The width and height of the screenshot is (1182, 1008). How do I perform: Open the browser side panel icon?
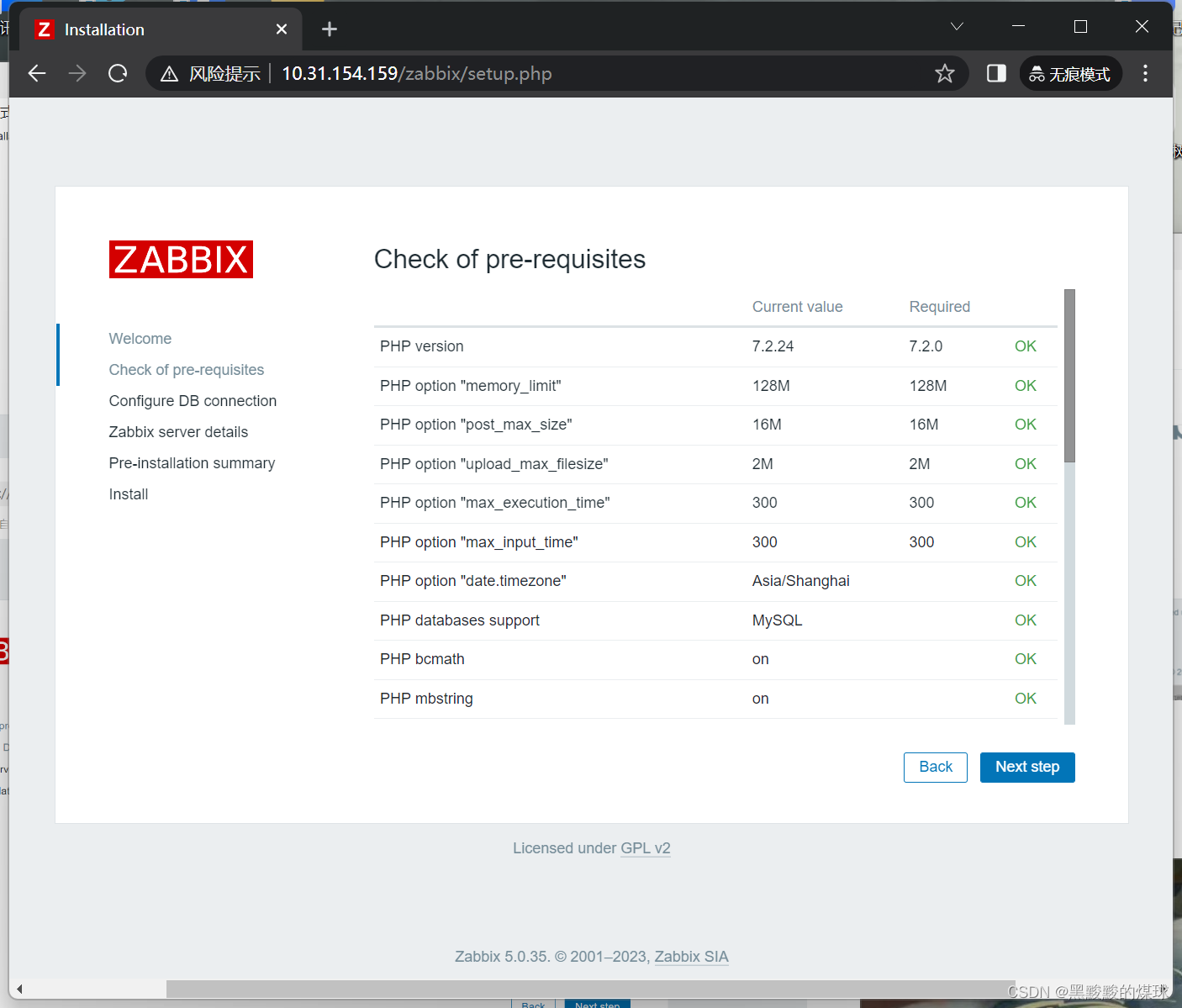pyautogui.click(x=996, y=73)
